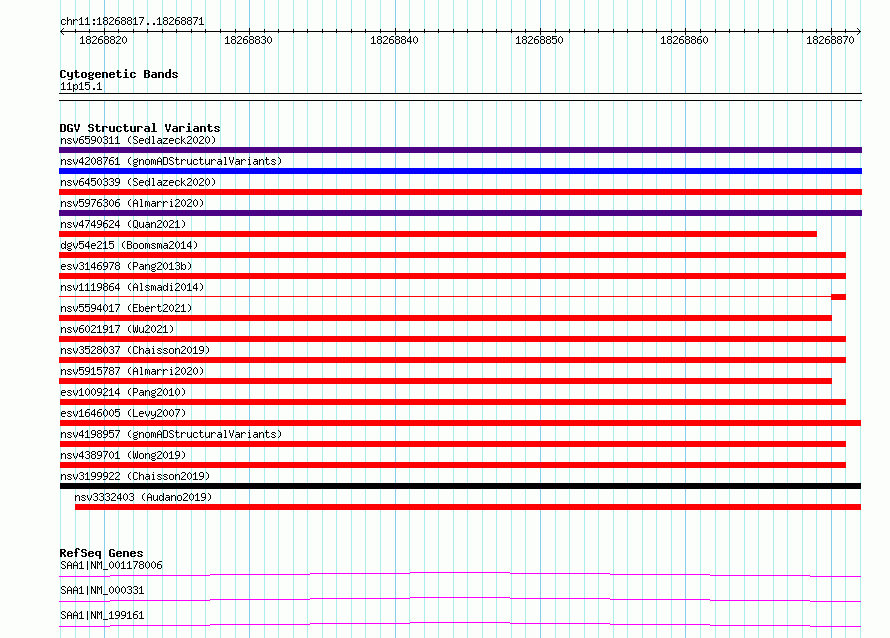890x638 pixels.
Task: Open variant esv3146978 (Pang2013b) label
Action: [126, 266]
